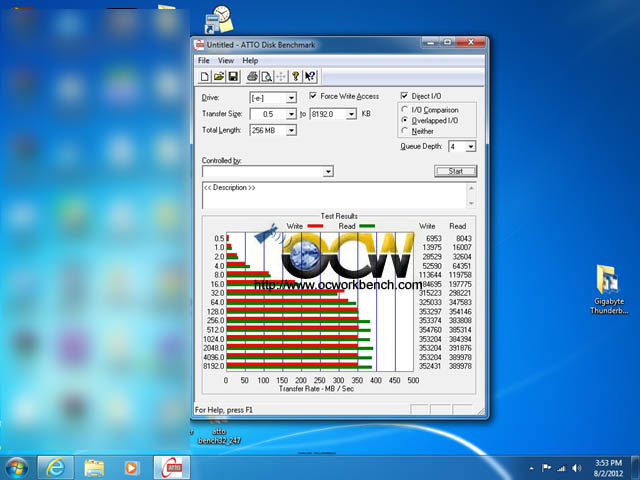Click the Show desktop strip on taskbar
This screenshot has height=480, width=640.
(x=637, y=468)
